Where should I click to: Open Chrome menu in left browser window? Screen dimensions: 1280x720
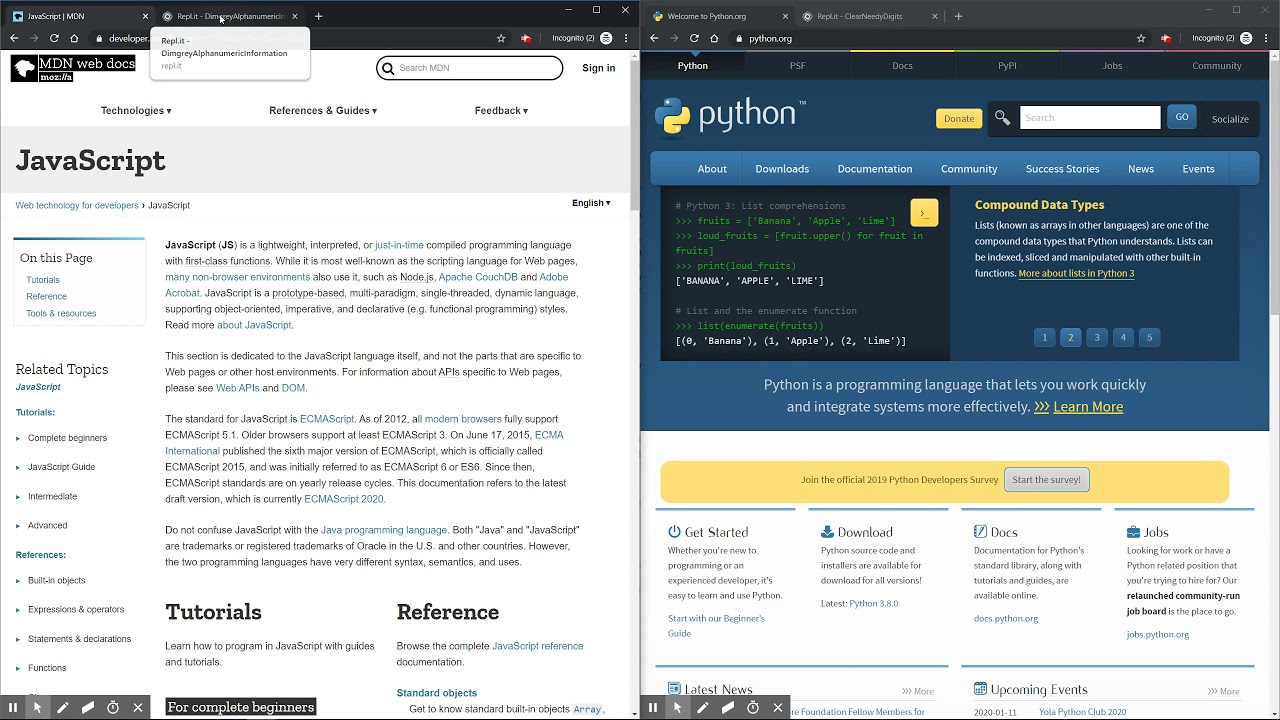[x=626, y=38]
